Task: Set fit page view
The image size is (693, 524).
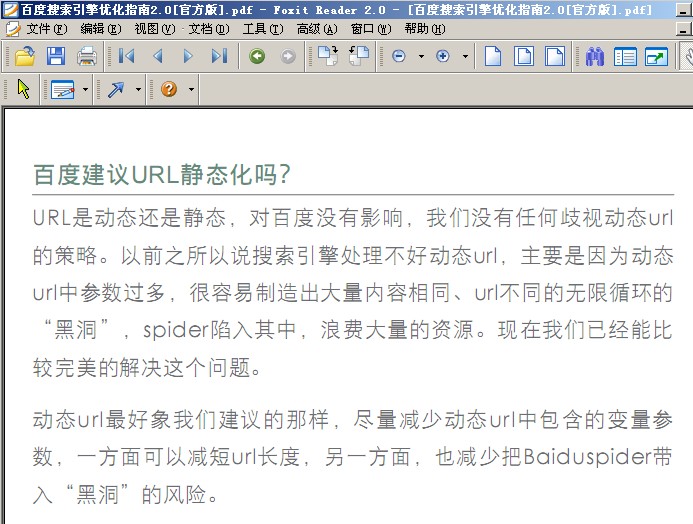Action: (524, 56)
